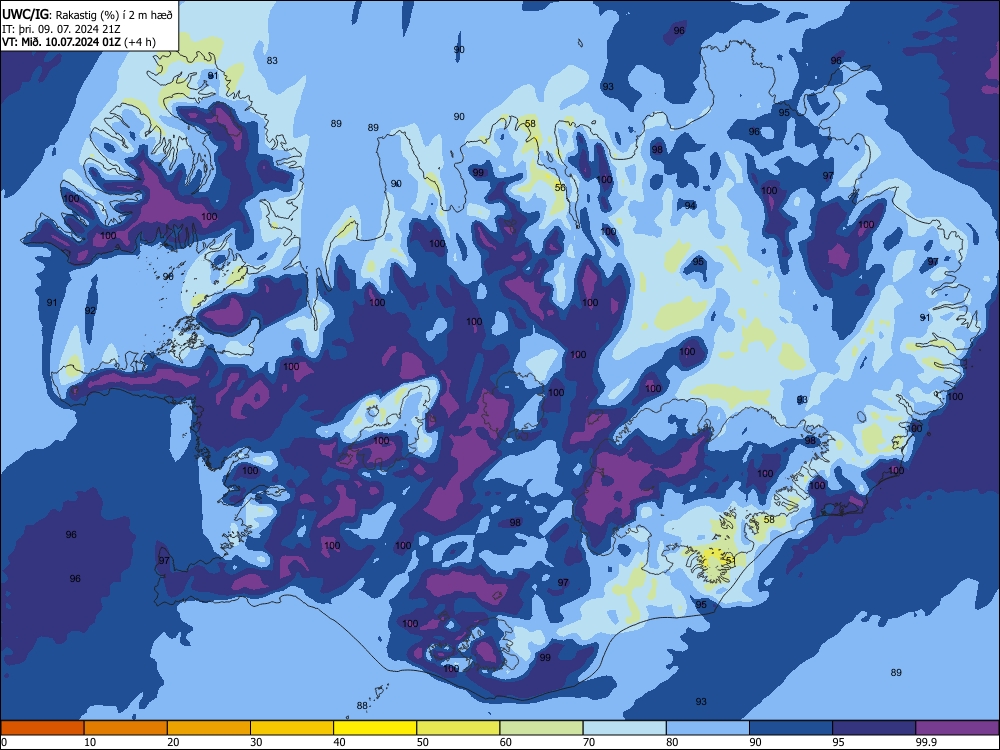This screenshot has width=1000, height=750.
Task: Click the orange 10–20 legend swatch
Action: [126, 728]
